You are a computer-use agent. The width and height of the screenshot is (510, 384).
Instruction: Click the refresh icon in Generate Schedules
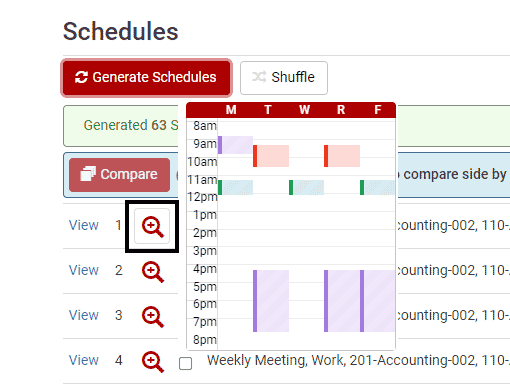pyautogui.click(x=81, y=77)
